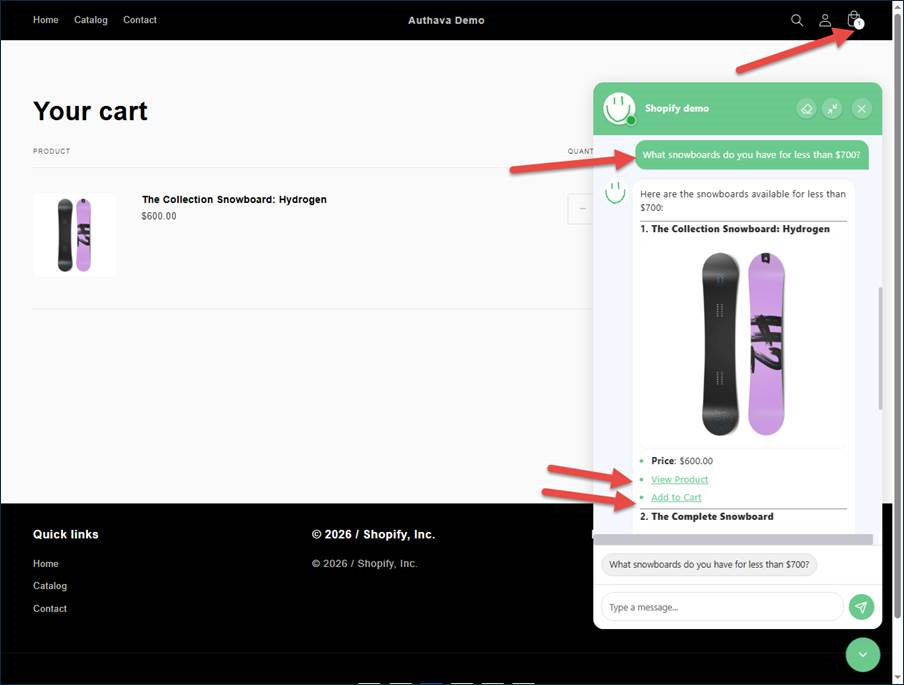Click the PRODUCT column header
904x685 pixels.
tap(51, 151)
